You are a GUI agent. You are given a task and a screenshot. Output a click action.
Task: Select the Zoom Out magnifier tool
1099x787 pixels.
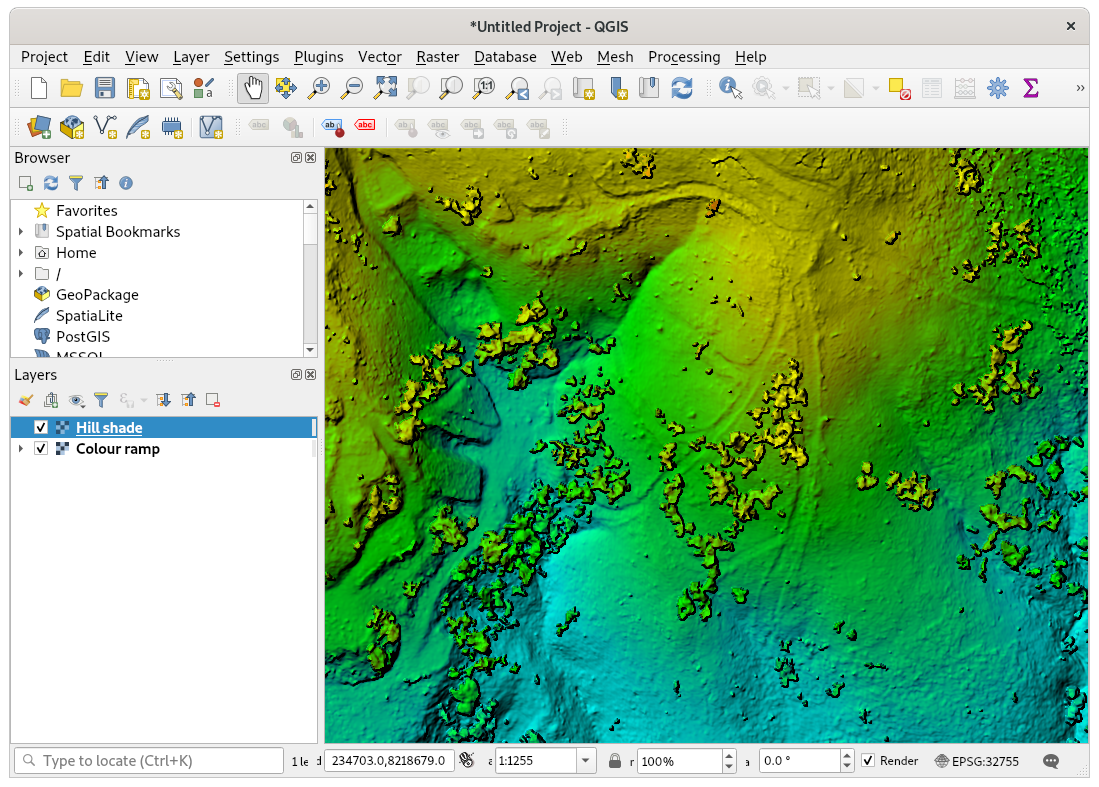click(x=352, y=88)
